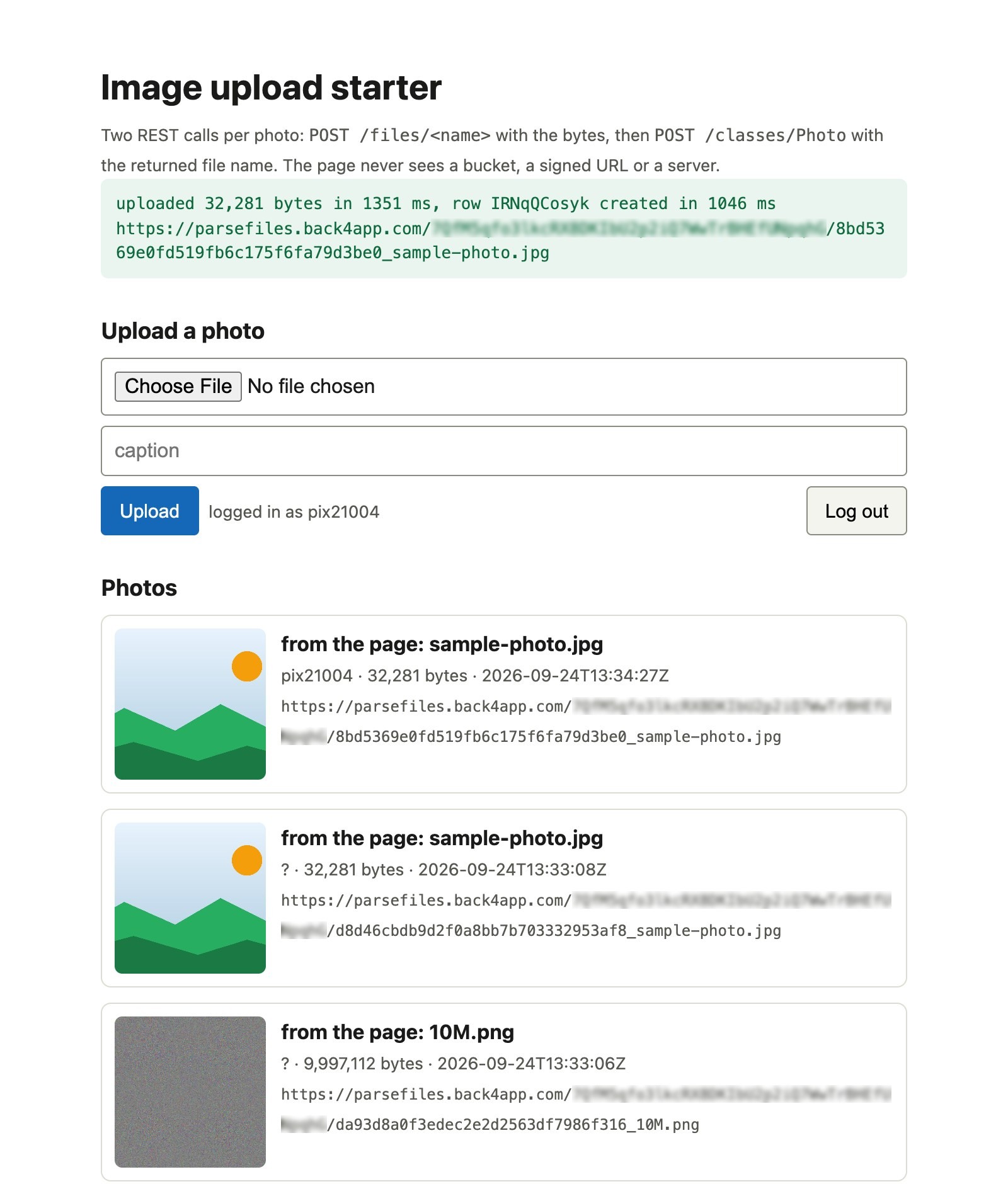Click the 'Image upload starter' heading
Image resolution: width=1008 pixels, height=1184 pixels.
[x=272, y=88]
